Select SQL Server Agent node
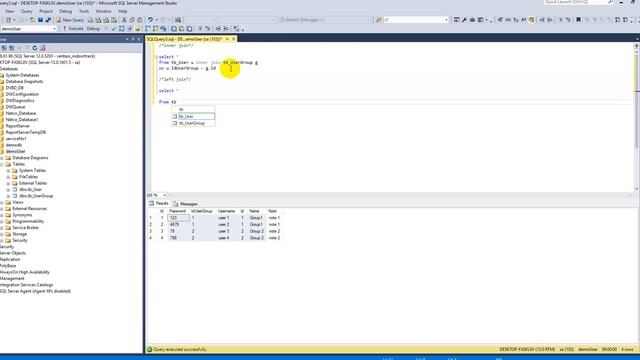 point(36,291)
